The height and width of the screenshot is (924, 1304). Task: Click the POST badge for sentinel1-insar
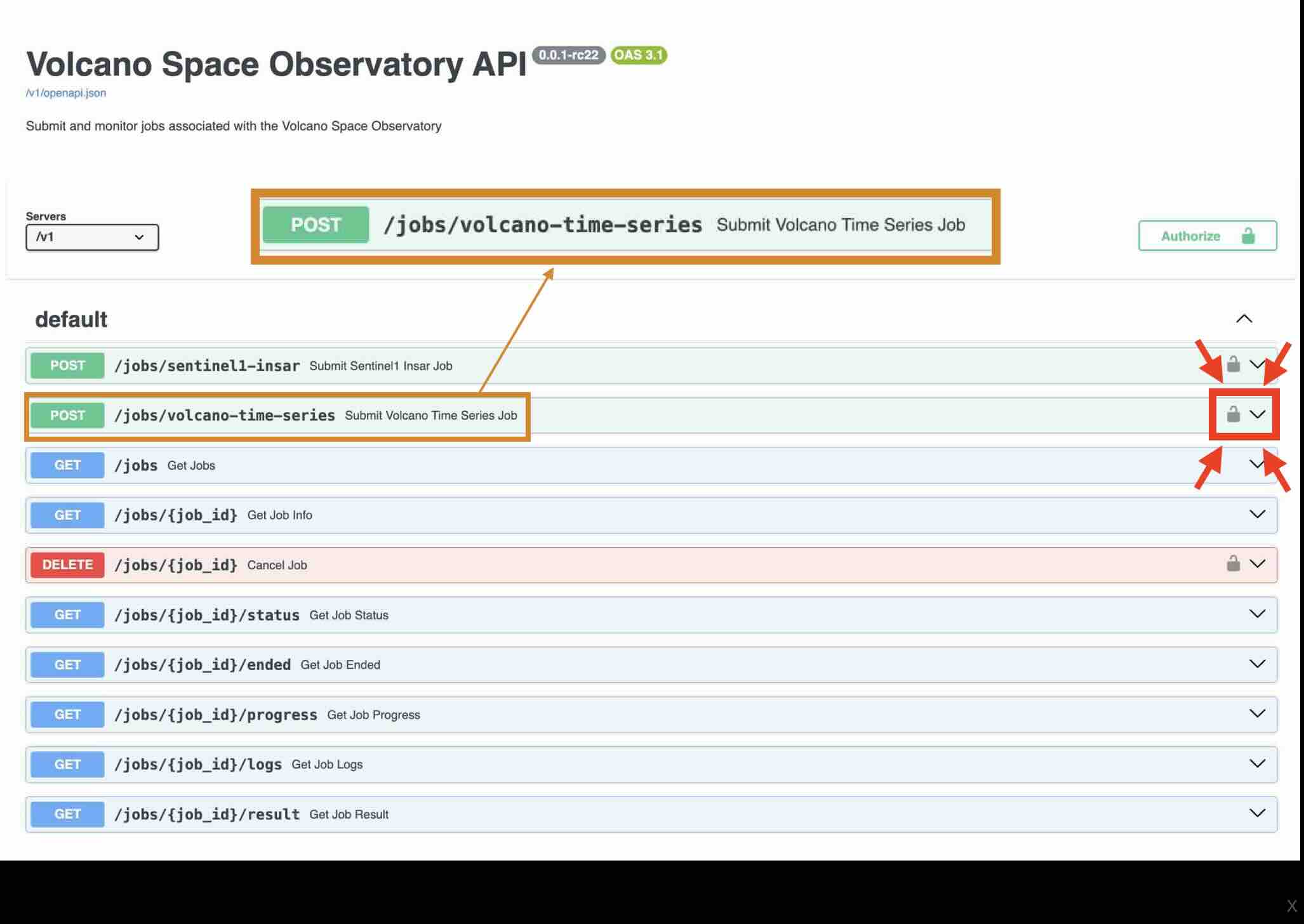67,366
